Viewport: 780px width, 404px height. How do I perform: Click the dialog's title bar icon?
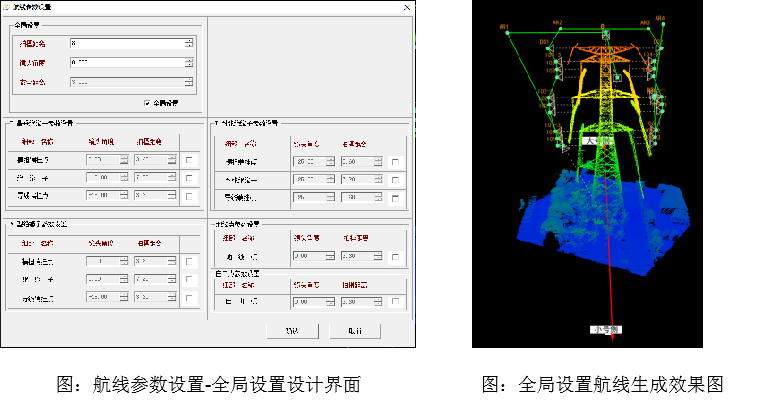click(x=6, y=7)
